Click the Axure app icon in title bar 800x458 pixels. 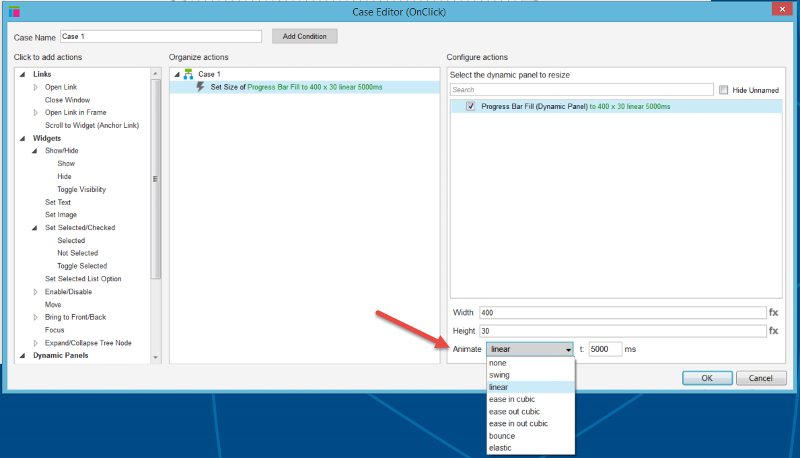[14, 12]
